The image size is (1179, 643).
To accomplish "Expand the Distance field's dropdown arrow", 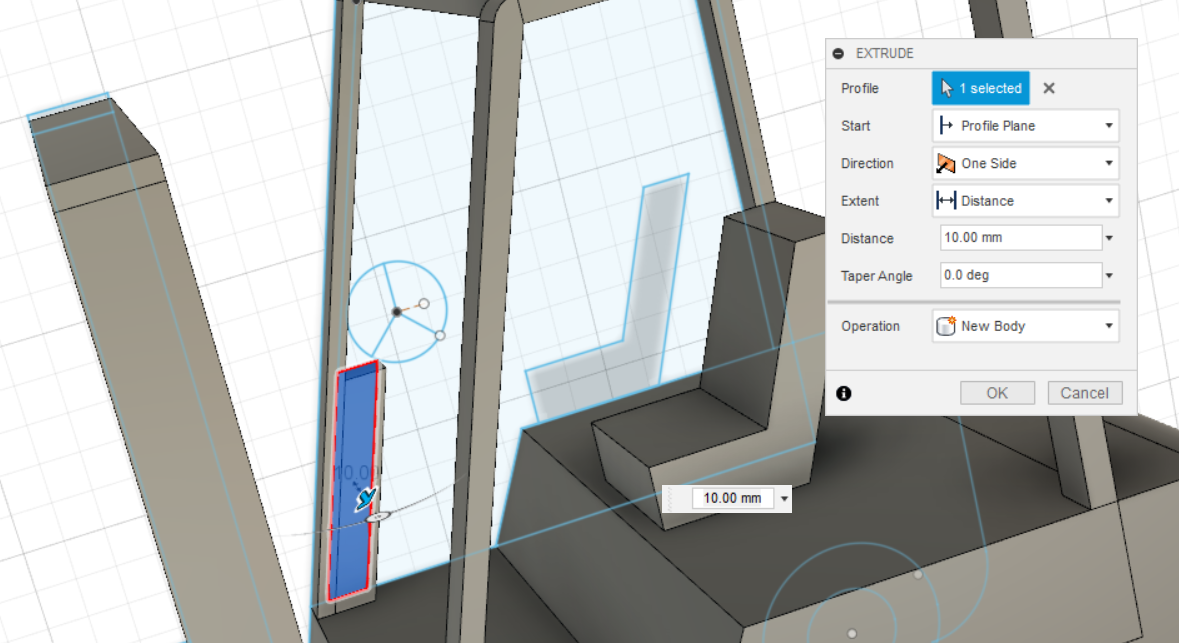I will pos(1110,238).
